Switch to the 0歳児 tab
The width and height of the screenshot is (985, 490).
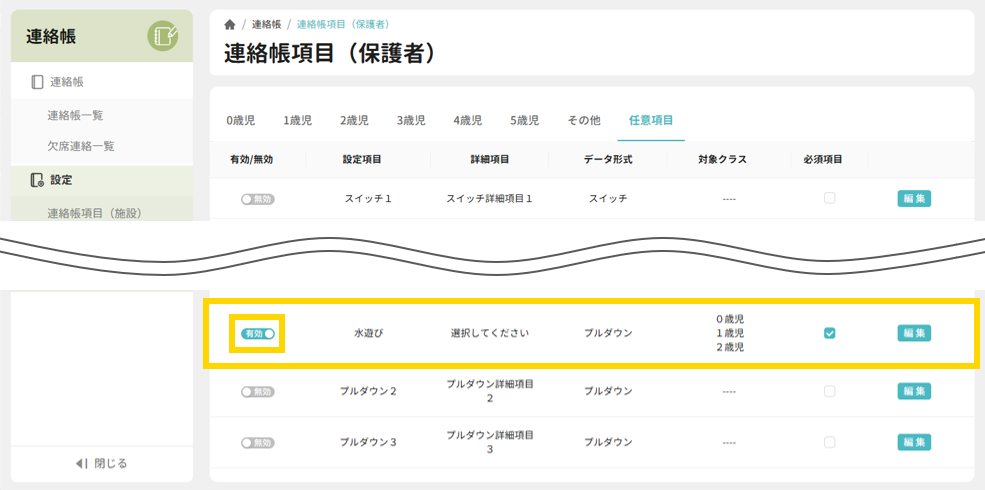240,120
